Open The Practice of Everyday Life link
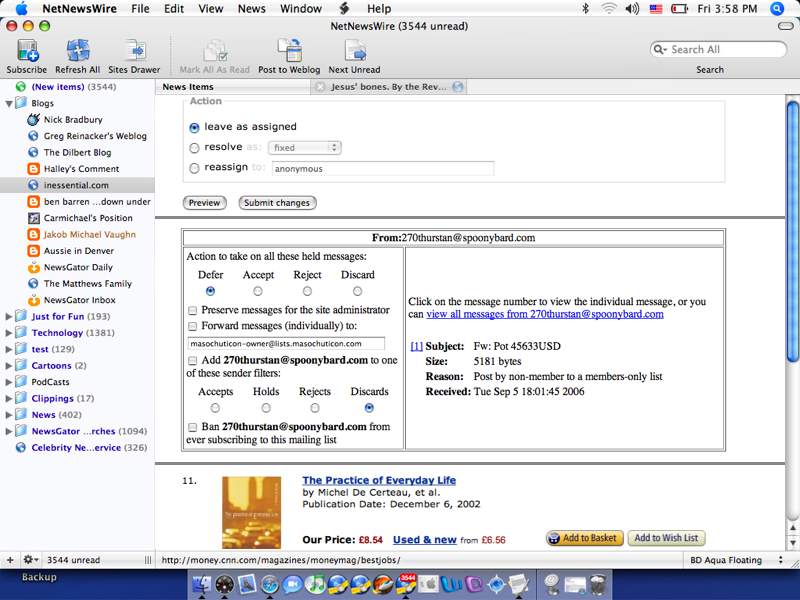Screen dimensions: 800x600 379,480
